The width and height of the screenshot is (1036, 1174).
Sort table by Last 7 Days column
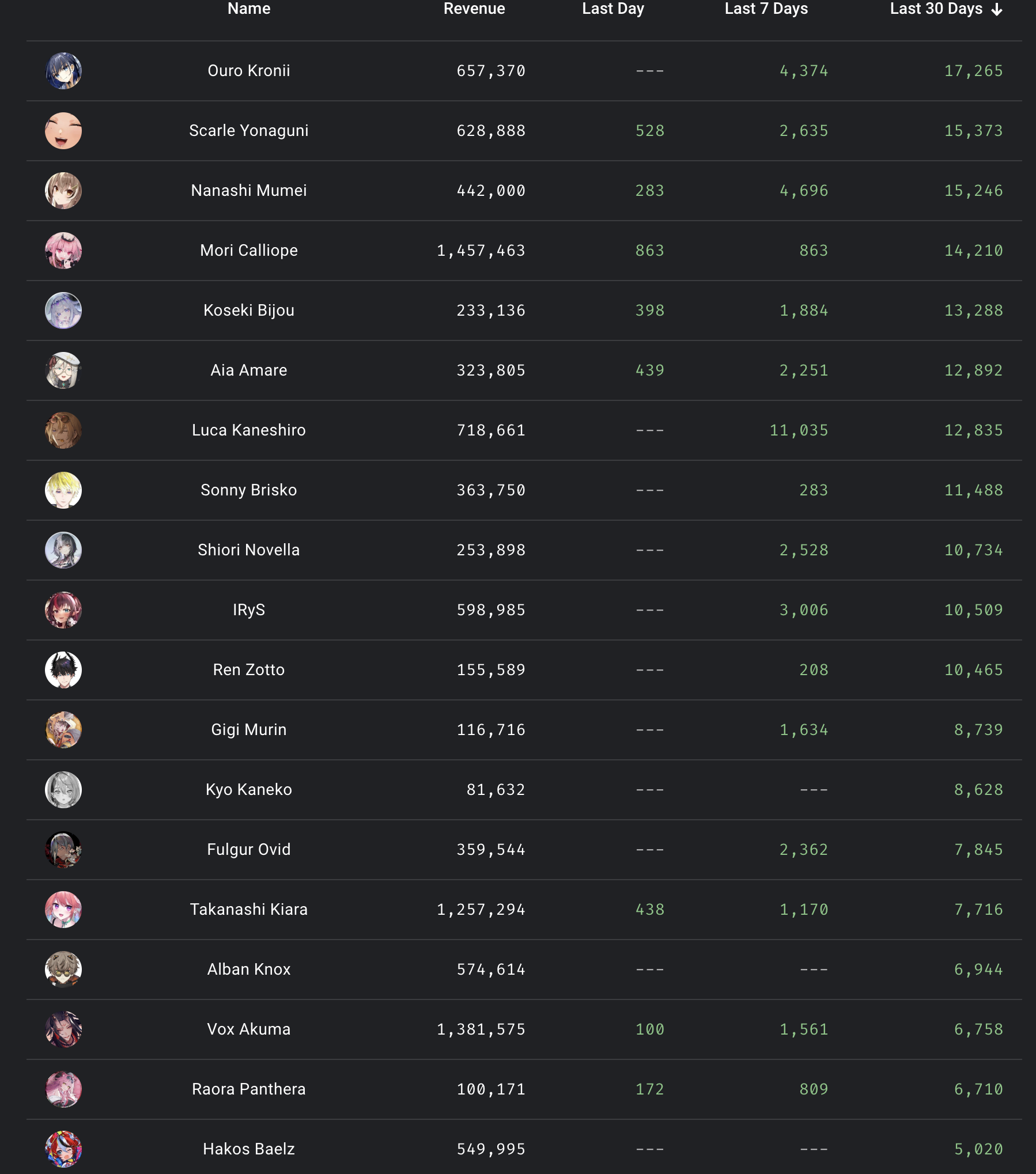point(766,9)
